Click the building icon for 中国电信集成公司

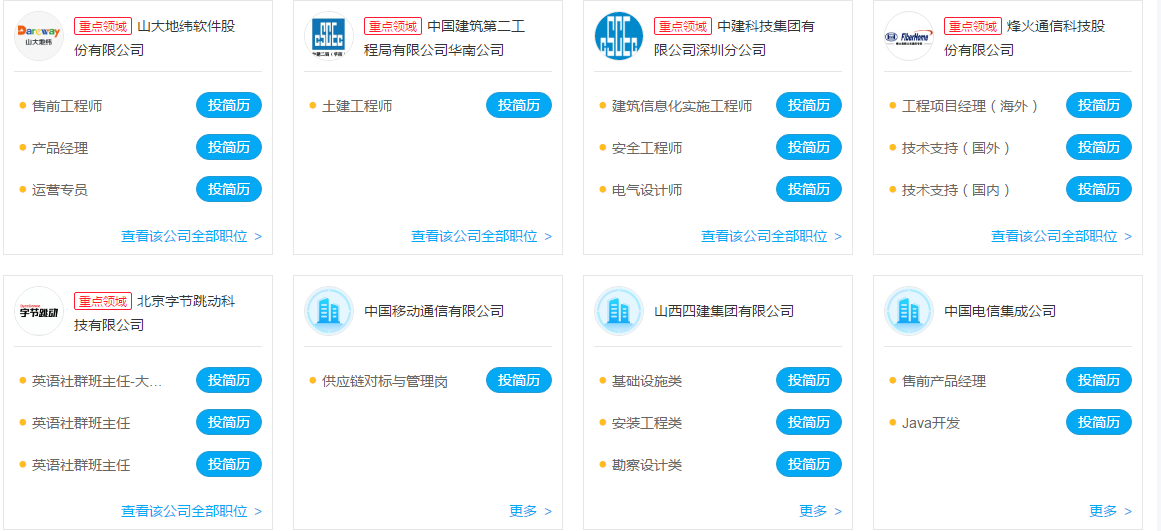[x=909, y=311]
